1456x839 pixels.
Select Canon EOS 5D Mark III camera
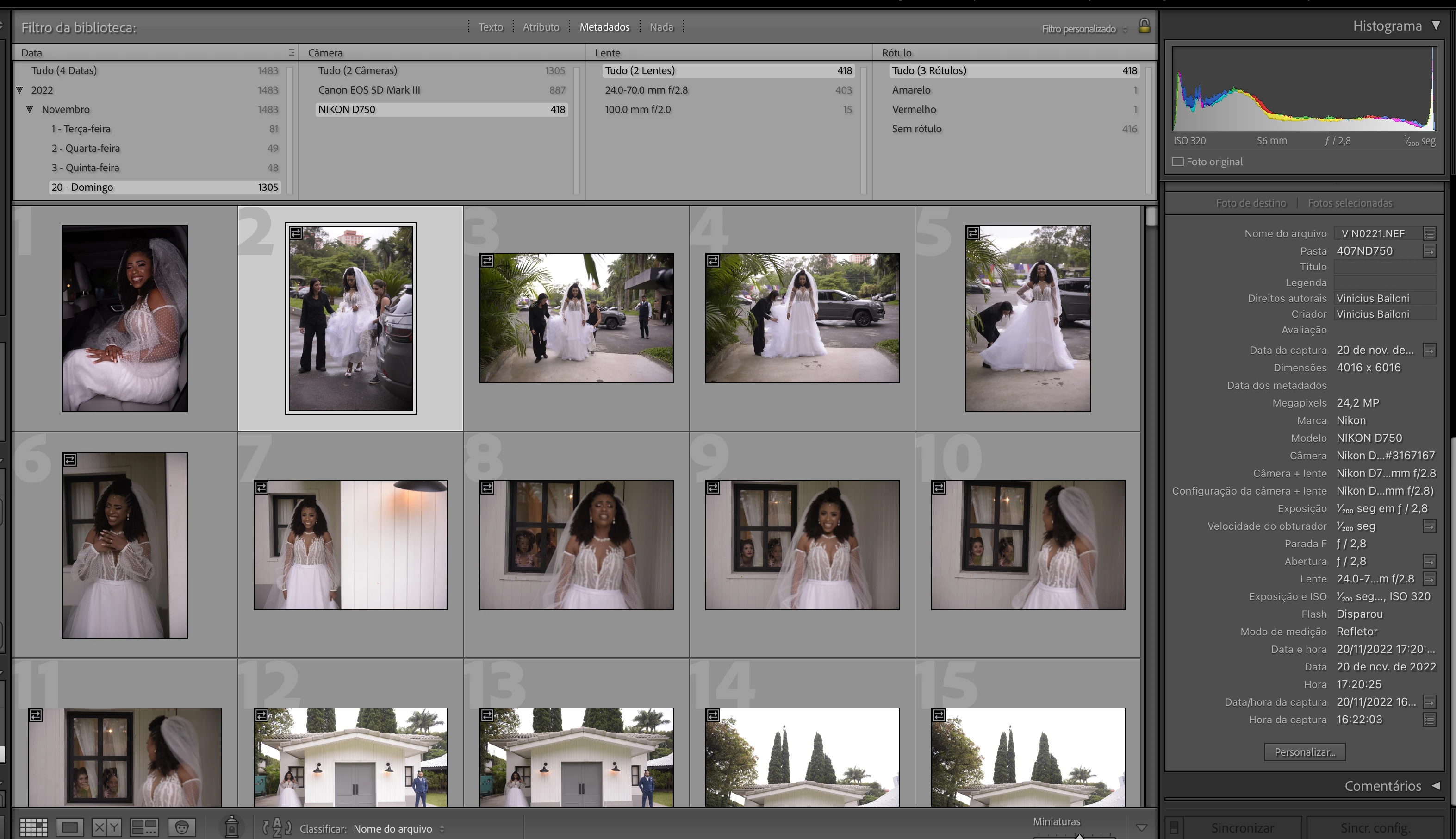[368, 90]
